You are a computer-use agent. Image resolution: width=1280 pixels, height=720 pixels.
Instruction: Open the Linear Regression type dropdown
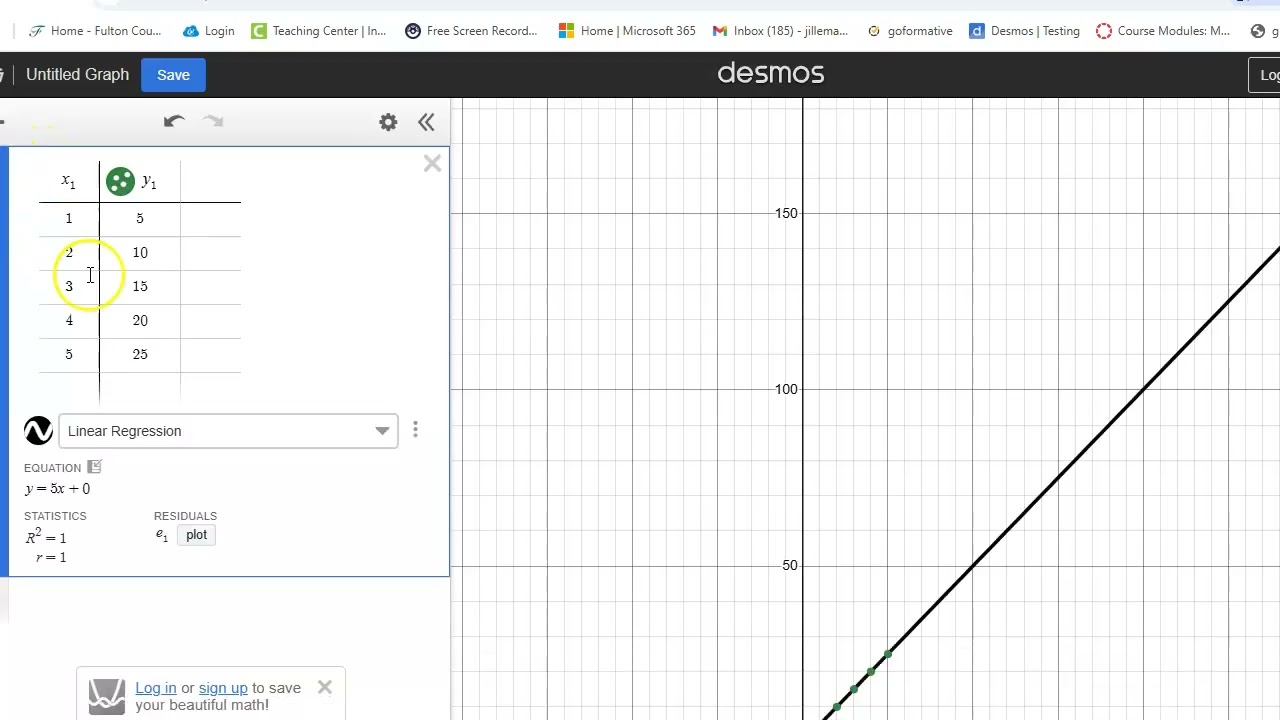click(228, 431)
